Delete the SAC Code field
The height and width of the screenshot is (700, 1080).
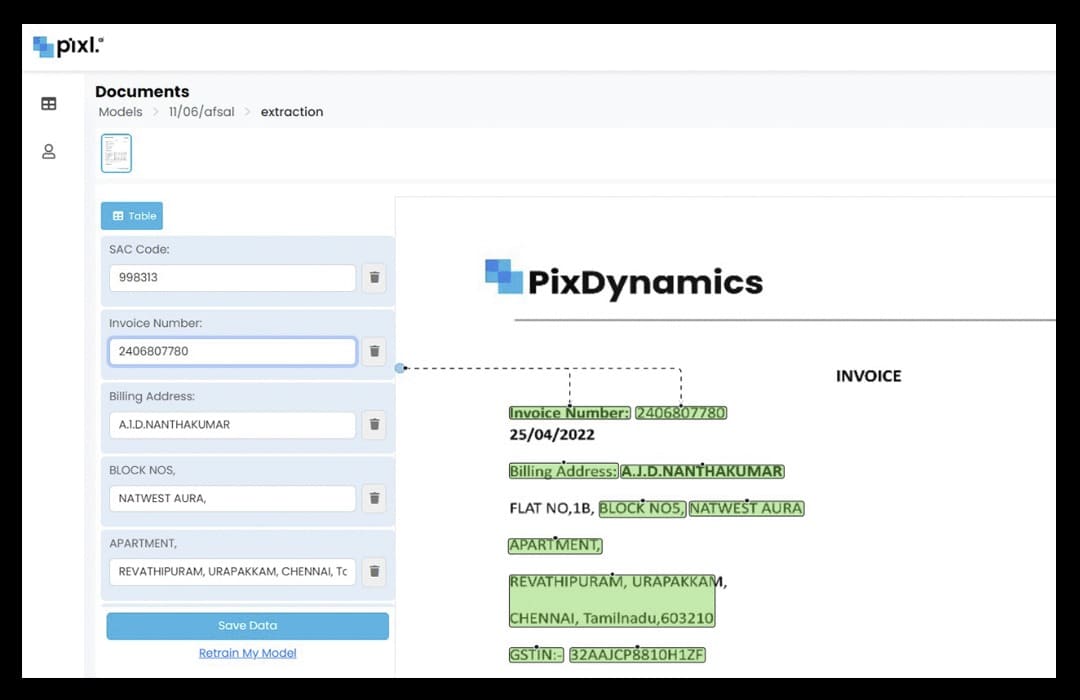pyautogui.click(x=375, y=278)
